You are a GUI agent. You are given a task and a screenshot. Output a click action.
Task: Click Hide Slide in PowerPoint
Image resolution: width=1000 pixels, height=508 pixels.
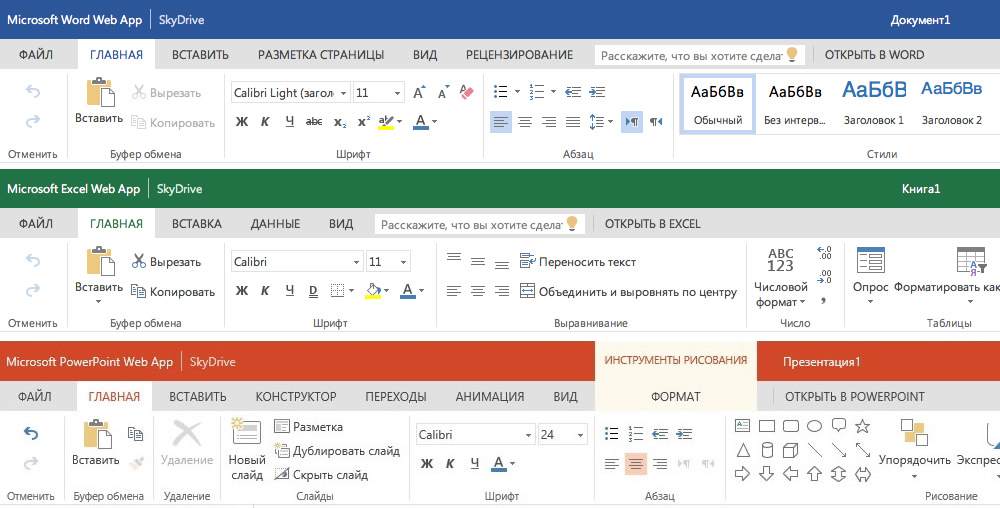click(321, 475)
